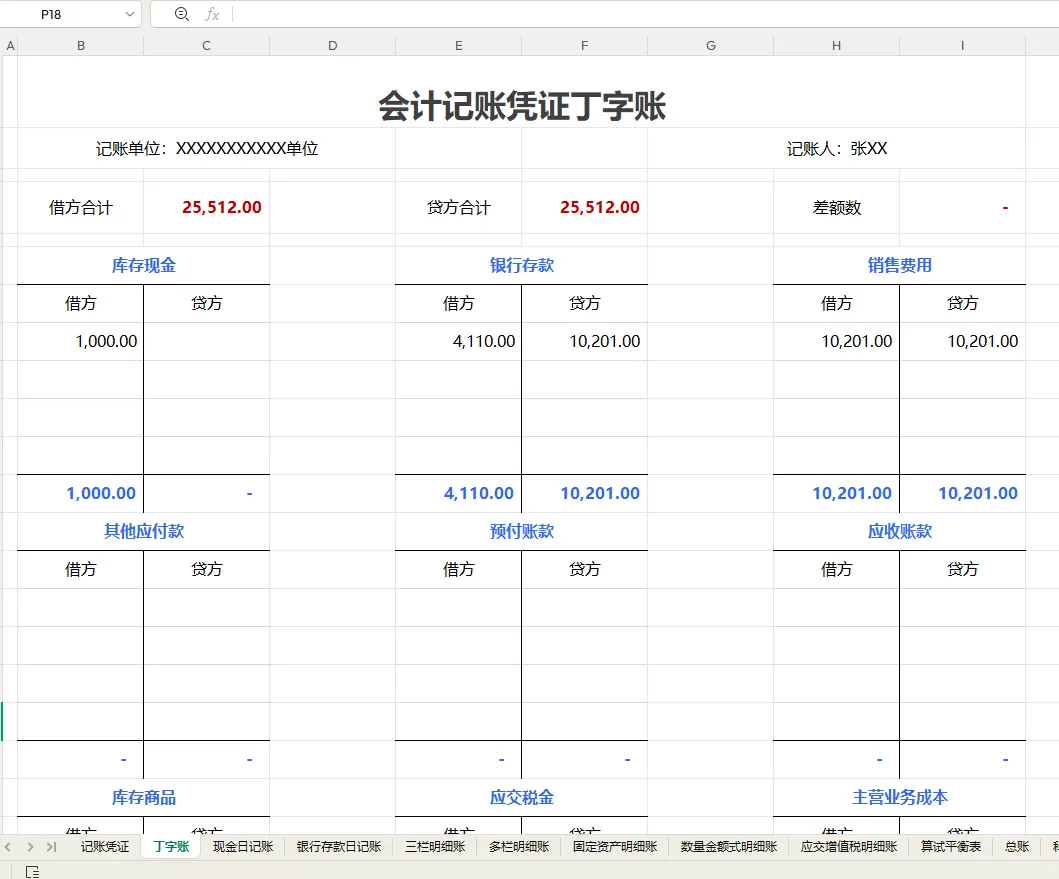Select column D header
The width and height of the screenshot is (1059, 879).
click(x=332, y=46)
